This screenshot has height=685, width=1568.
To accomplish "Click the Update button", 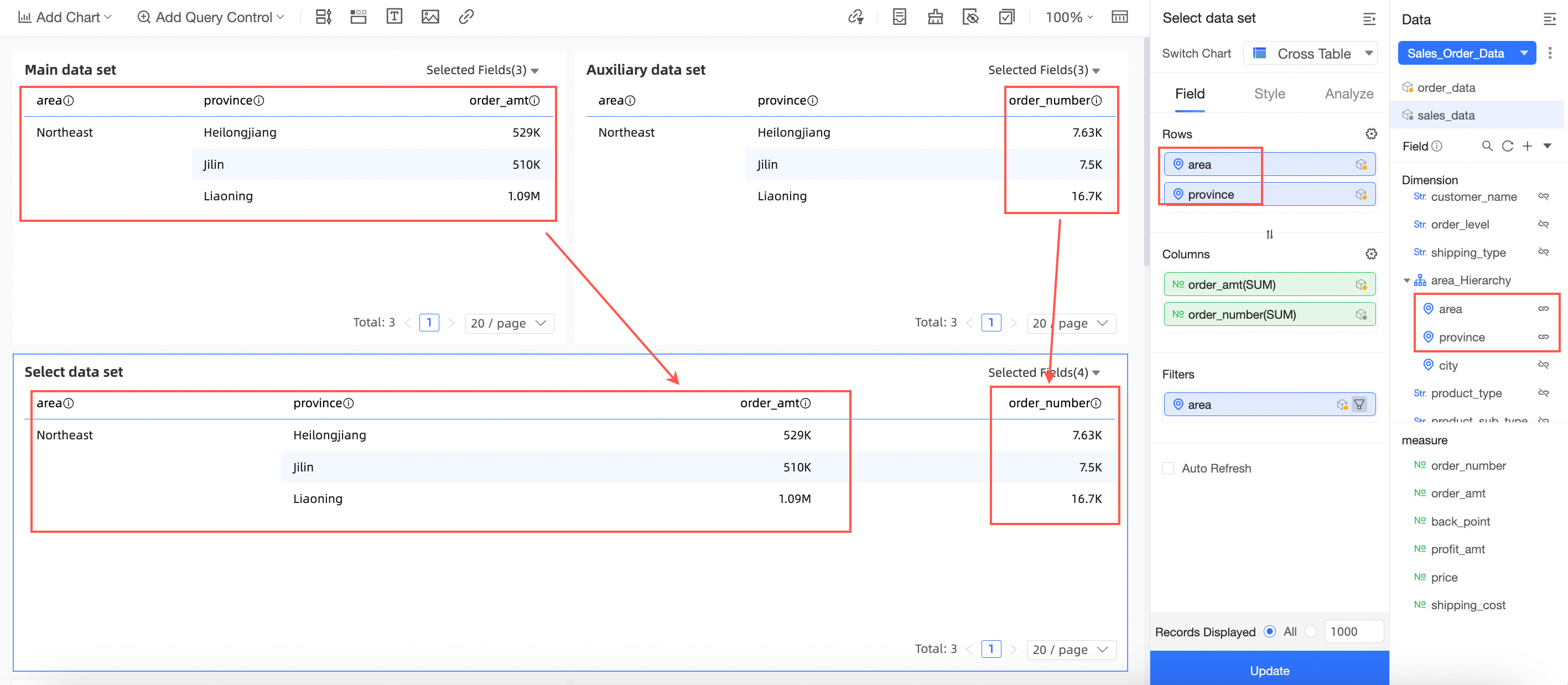I will click(x=1269, y=671).
